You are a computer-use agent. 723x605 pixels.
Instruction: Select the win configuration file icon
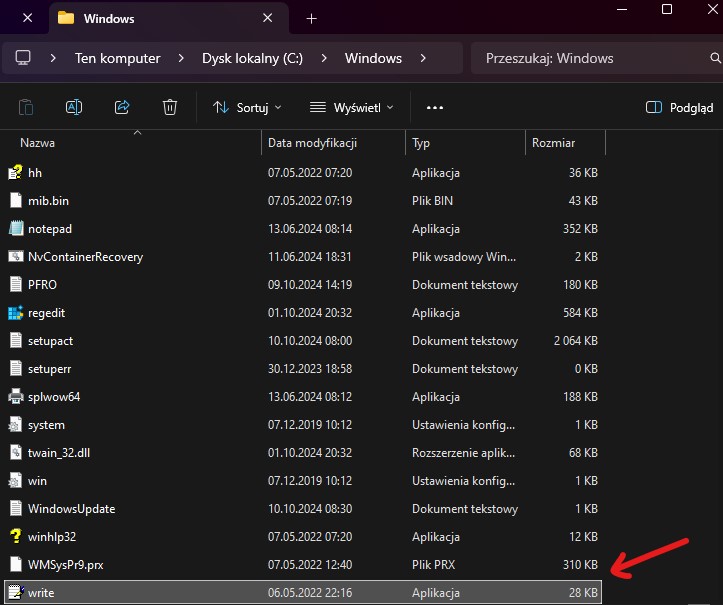tap(16, 480)
